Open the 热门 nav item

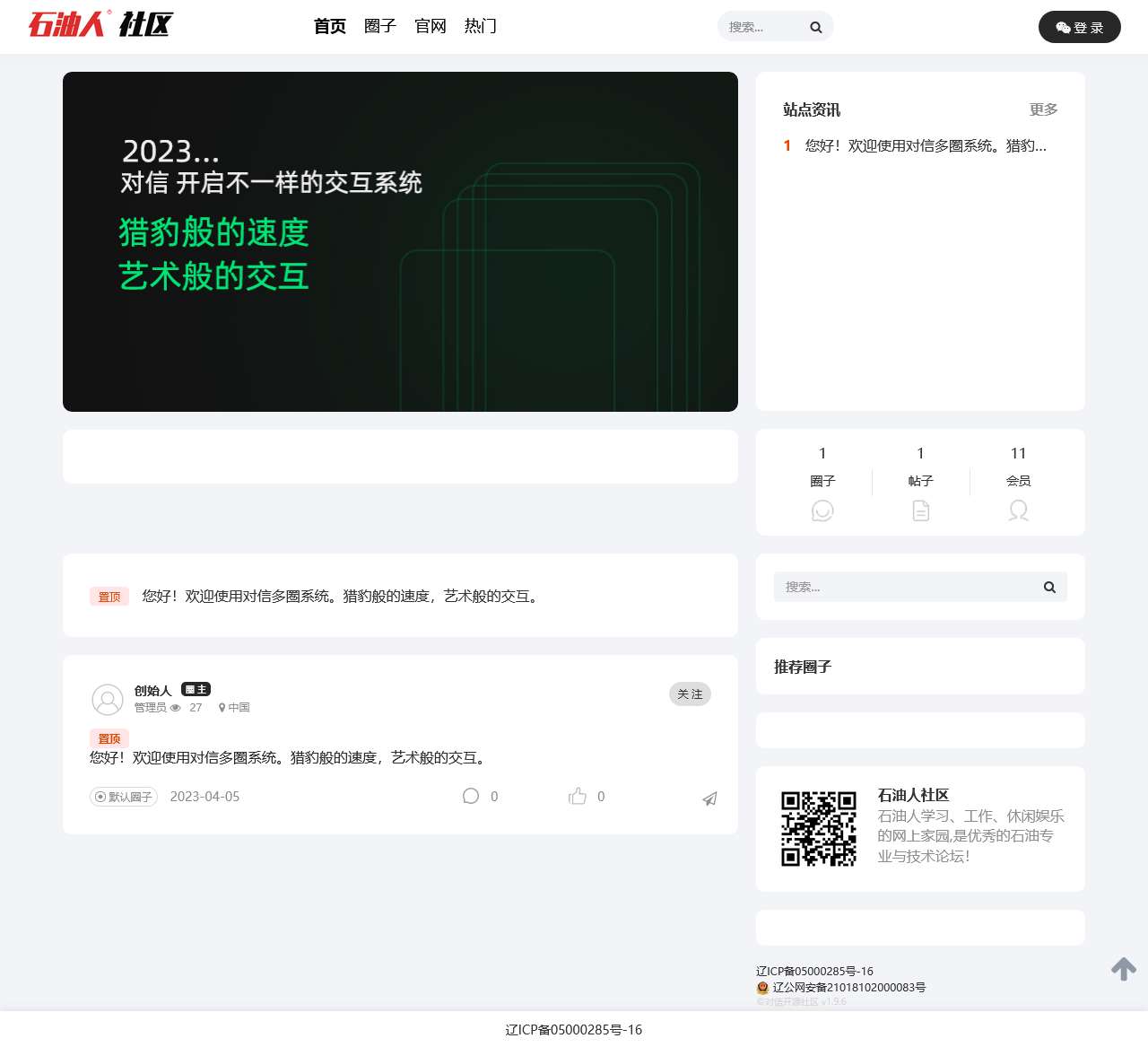click(481, 26)
